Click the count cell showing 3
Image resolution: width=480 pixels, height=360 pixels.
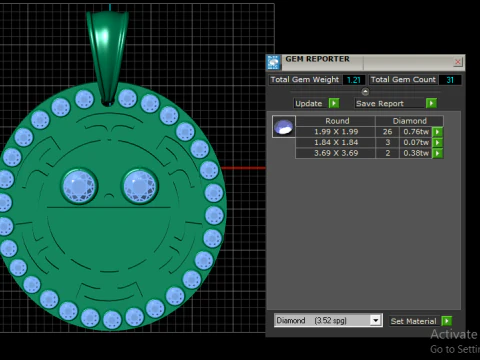point(387,143)
